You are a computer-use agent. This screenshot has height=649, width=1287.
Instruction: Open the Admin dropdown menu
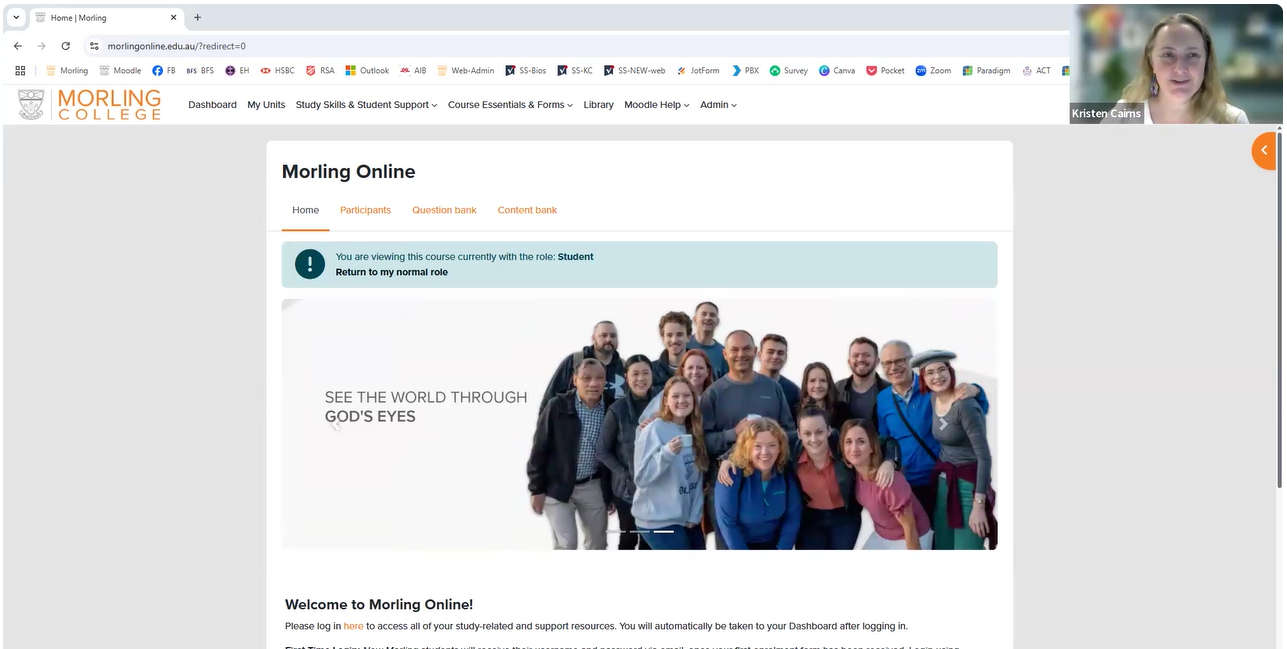click(x=718, y=105)
